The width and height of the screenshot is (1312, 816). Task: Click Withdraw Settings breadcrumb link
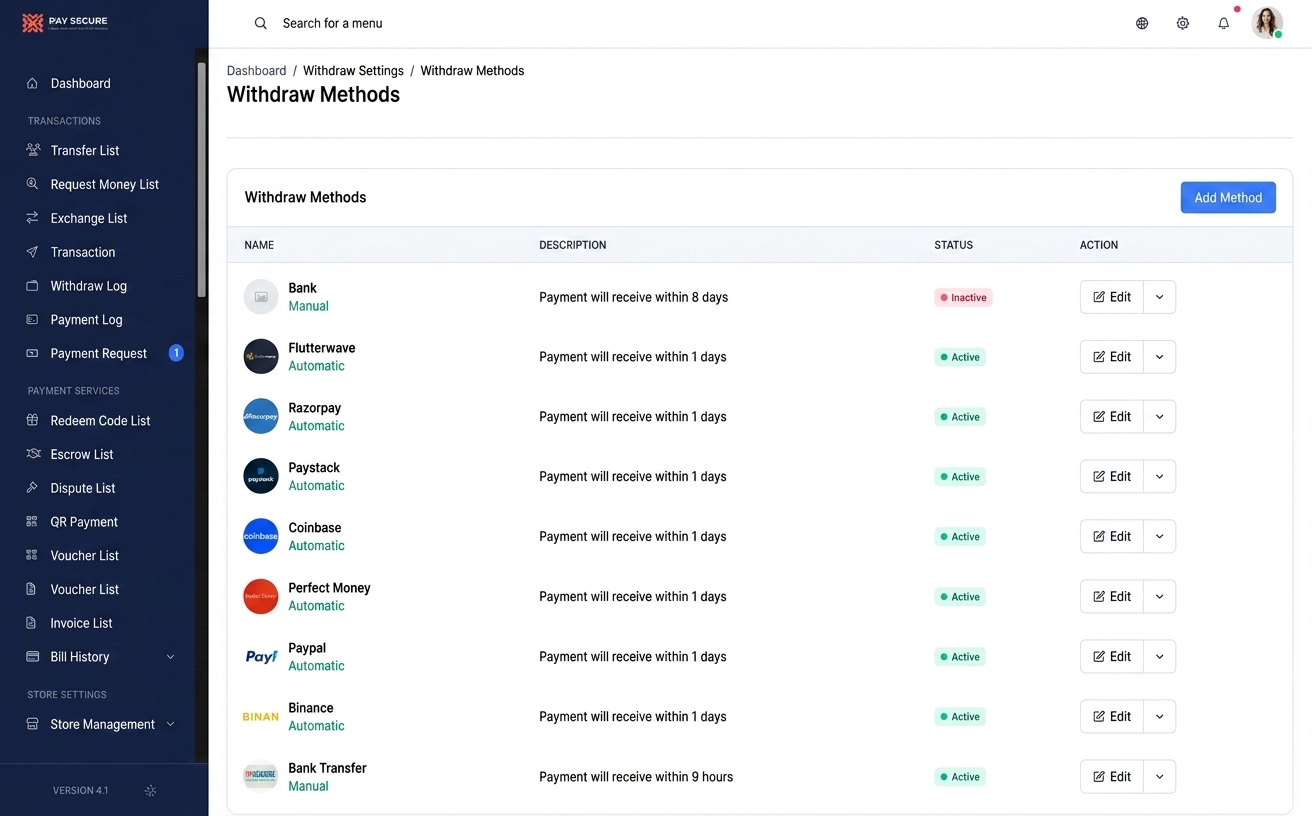353,71
